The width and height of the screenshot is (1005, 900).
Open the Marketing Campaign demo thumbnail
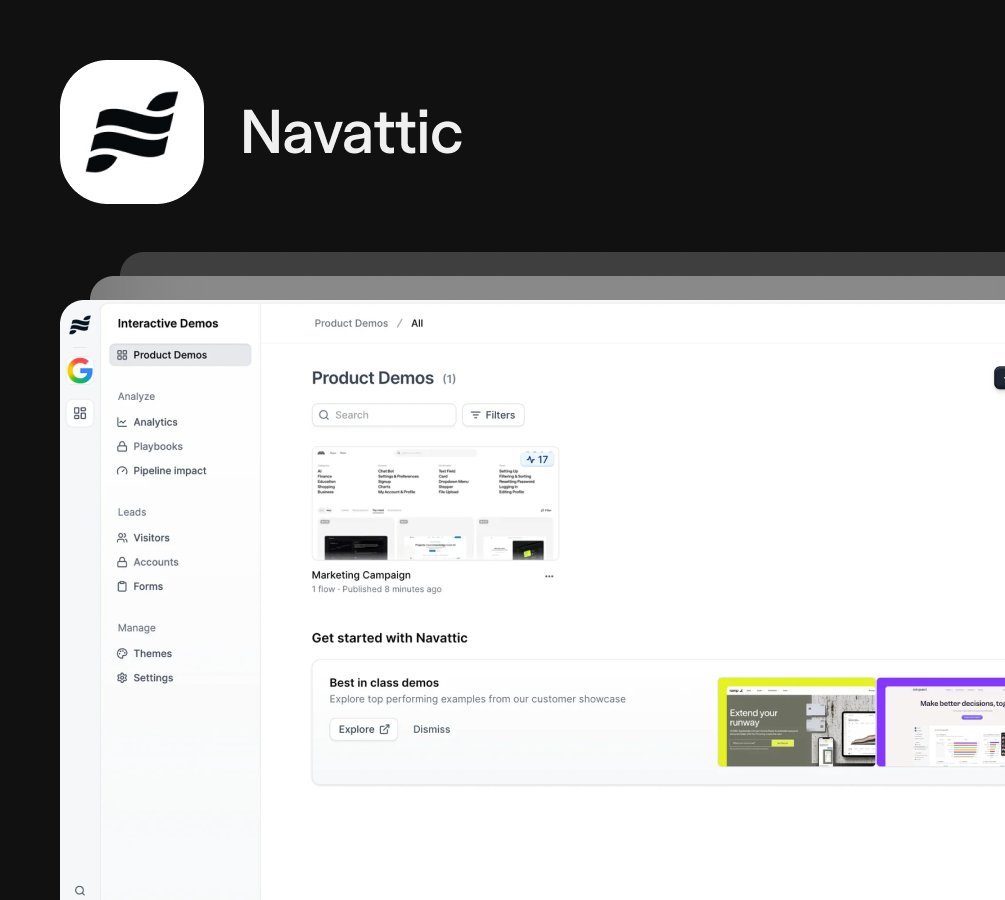click(435, 503)
